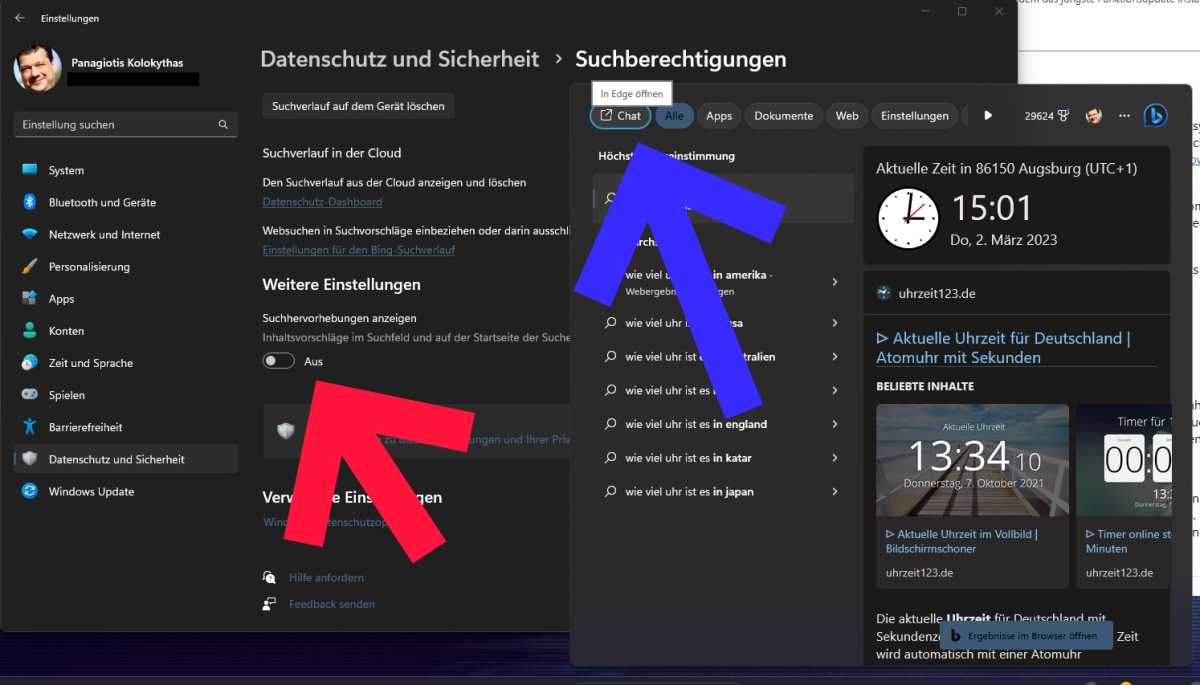Screen dimensions: 1200x685
Task: Select the Zeit und Sprache icon
Action: 30,362
